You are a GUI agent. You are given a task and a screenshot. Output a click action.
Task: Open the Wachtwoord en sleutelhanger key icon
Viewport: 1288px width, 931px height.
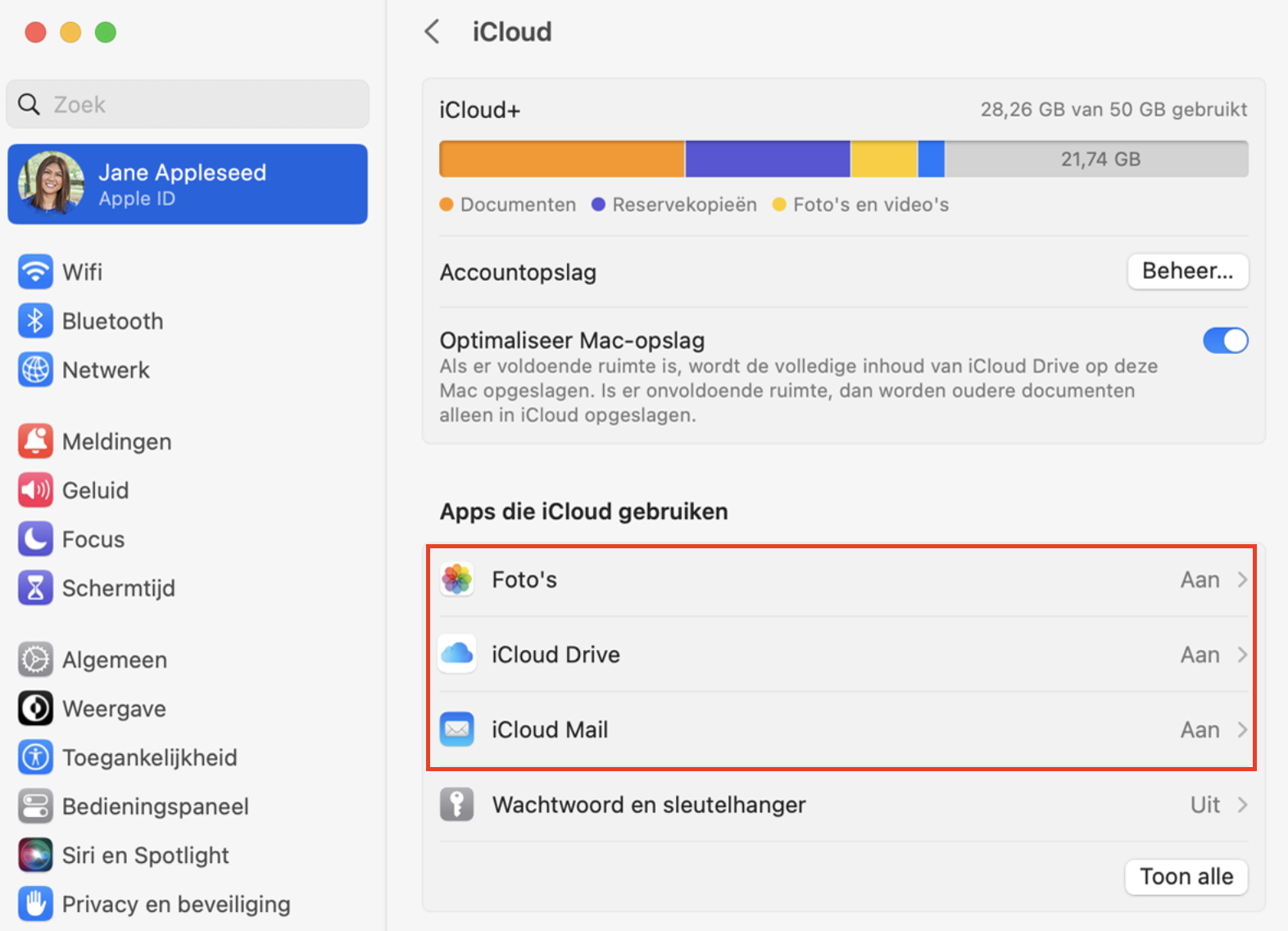click(456, 804)
